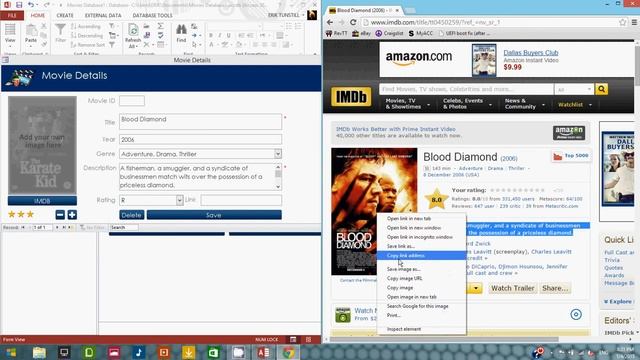Click the Description field scrollbar down arrow
The width and height of the screenshot is (640, 360).
278,187
